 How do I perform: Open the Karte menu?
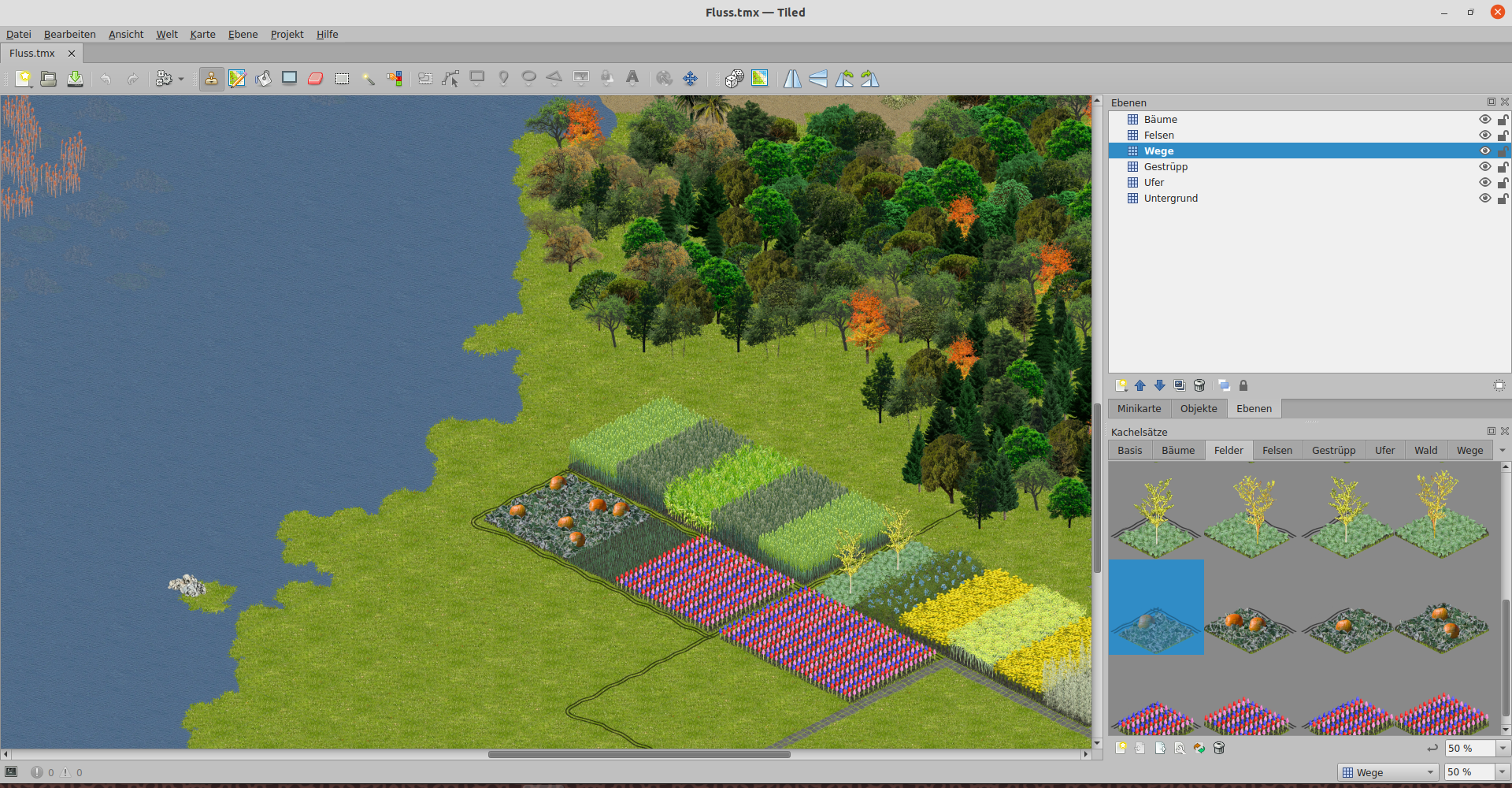(202, 34)
